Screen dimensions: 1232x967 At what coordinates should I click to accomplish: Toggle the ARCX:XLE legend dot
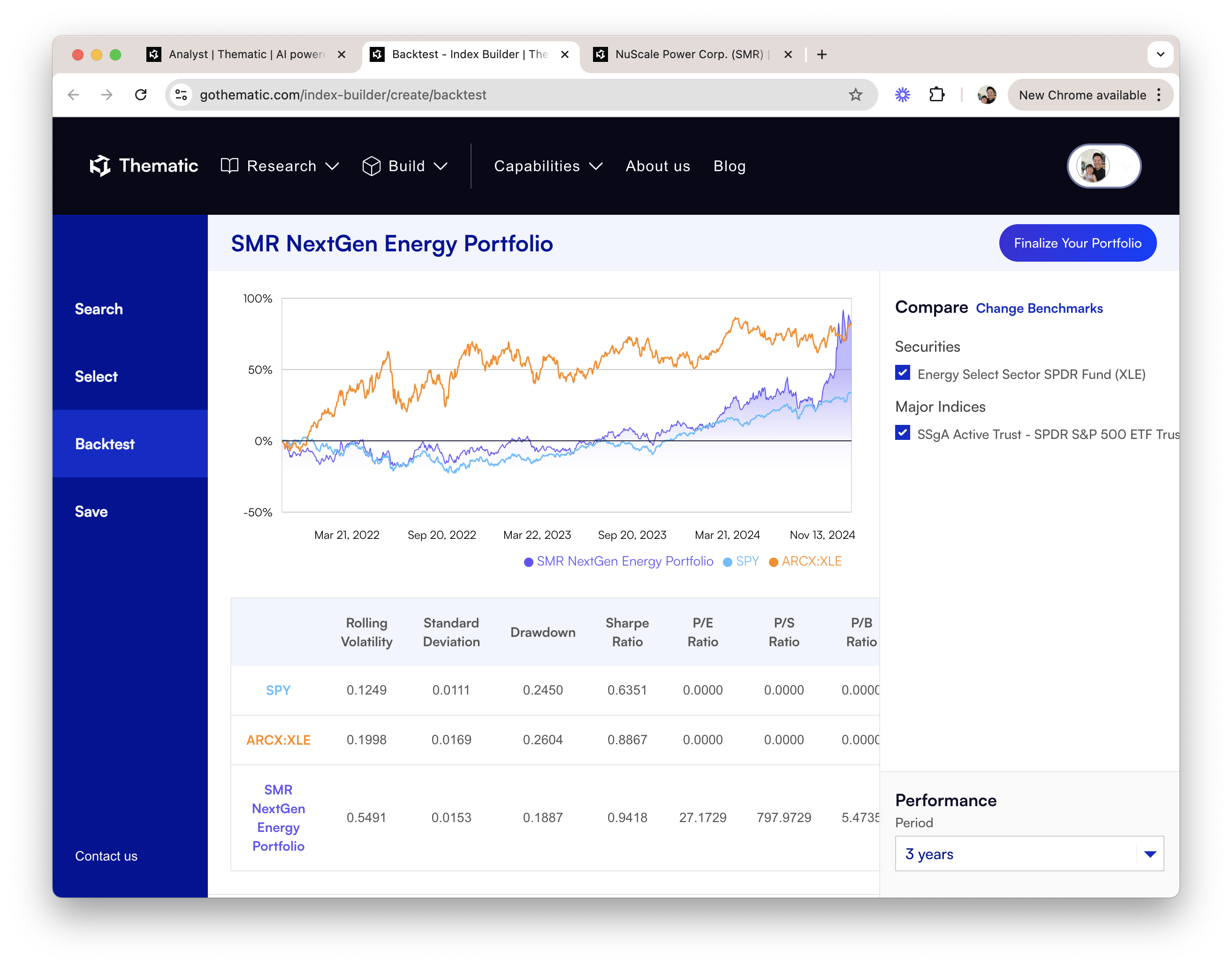click(773, 562)
